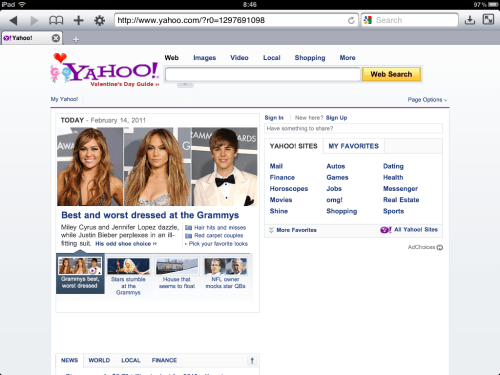The image size is (500, 375).
Task: Open the Horoscopes link
Action: click(289, 189)
